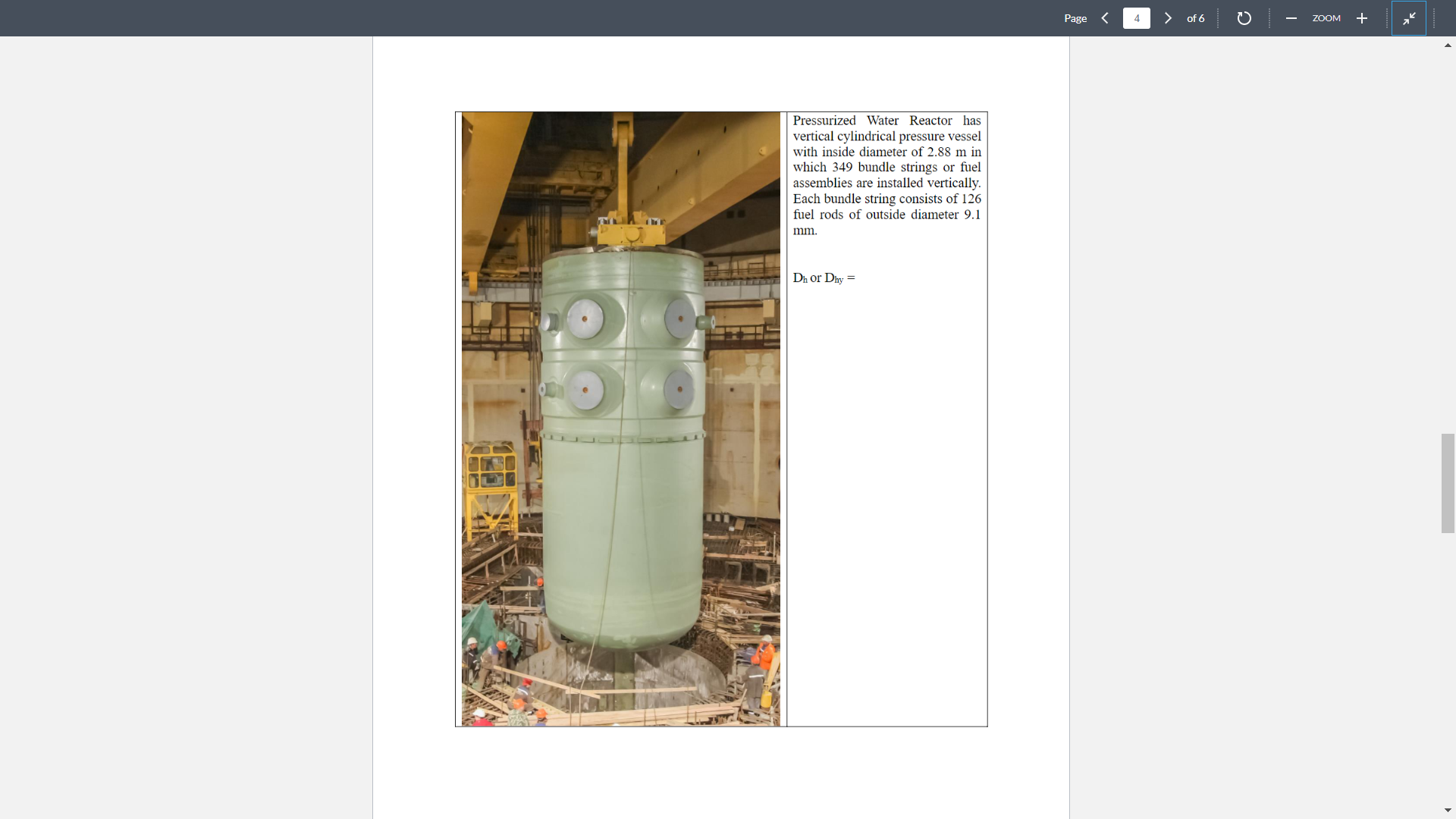Click the white margin of the PDF page
The image size is (1456, 819).
[x=720, y=773]
